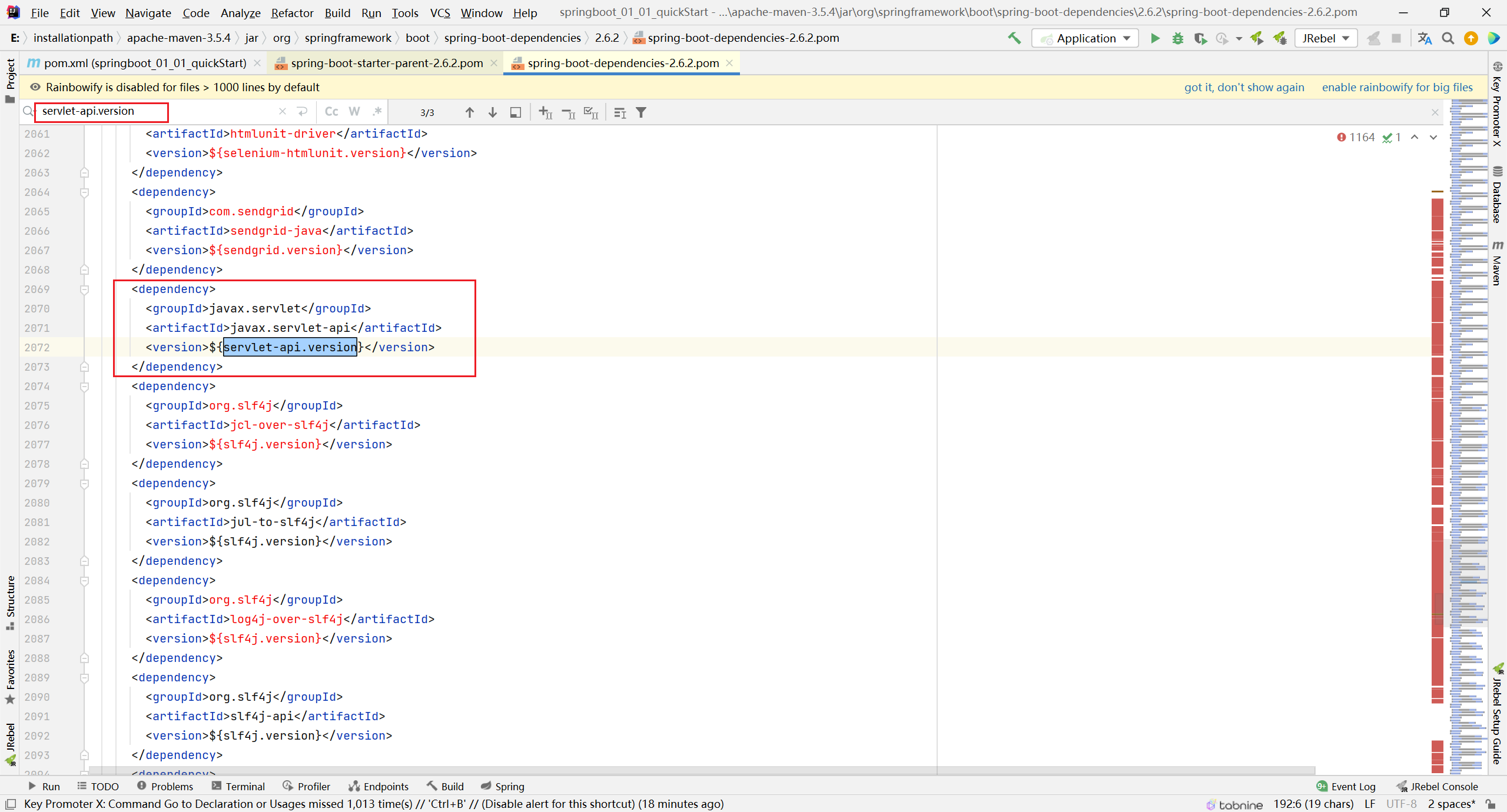Run with JRebel rocket icon
This screenshot has height=812, width=1507.
[x=1257, y=38]
